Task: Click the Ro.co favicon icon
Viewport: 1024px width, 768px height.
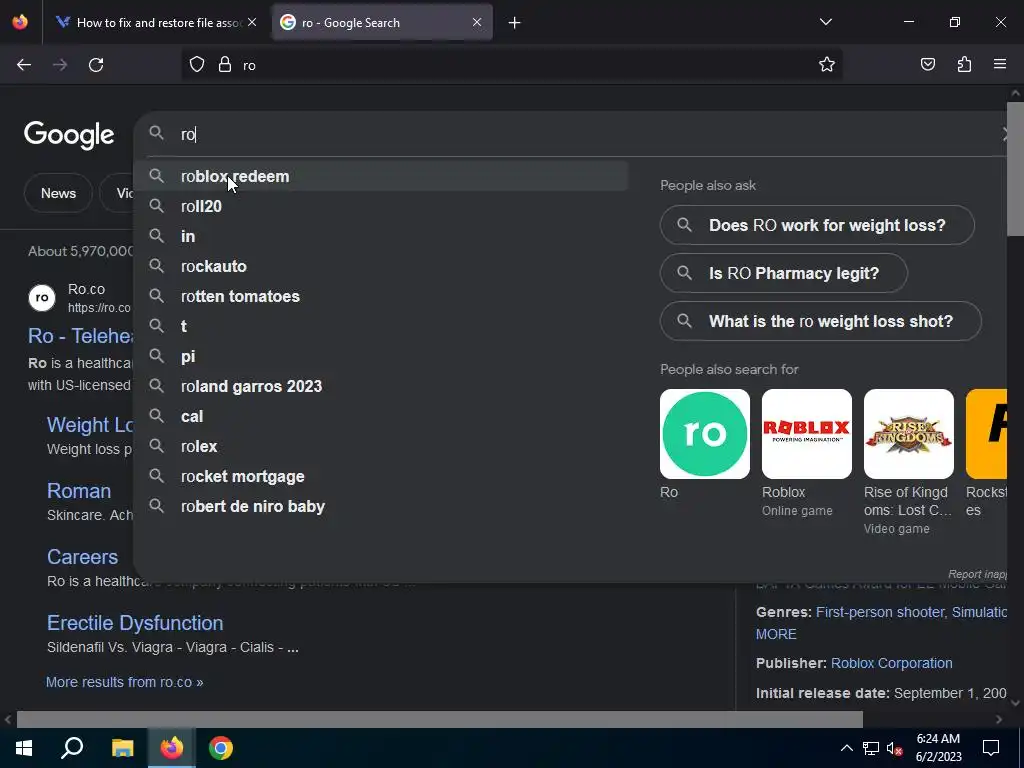Action: click(42, 298)
